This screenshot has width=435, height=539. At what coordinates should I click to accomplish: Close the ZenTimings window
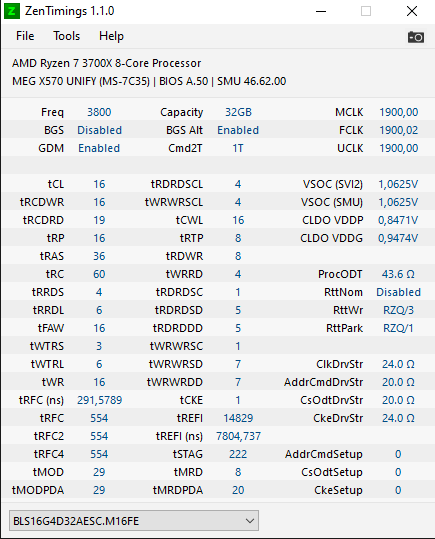coord(412,11)
